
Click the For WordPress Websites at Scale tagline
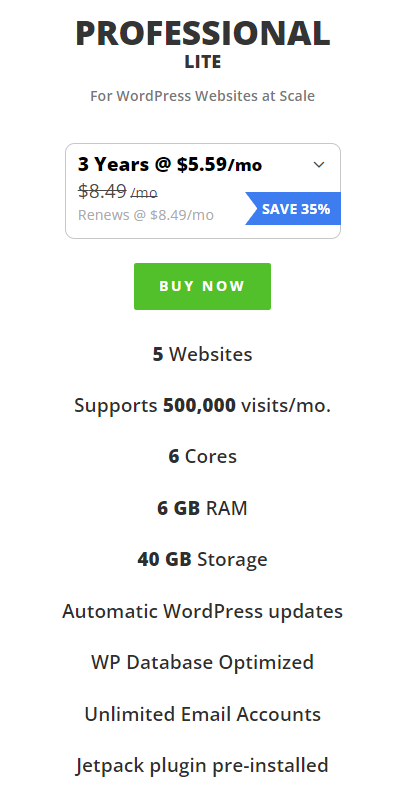coord(202,96)
